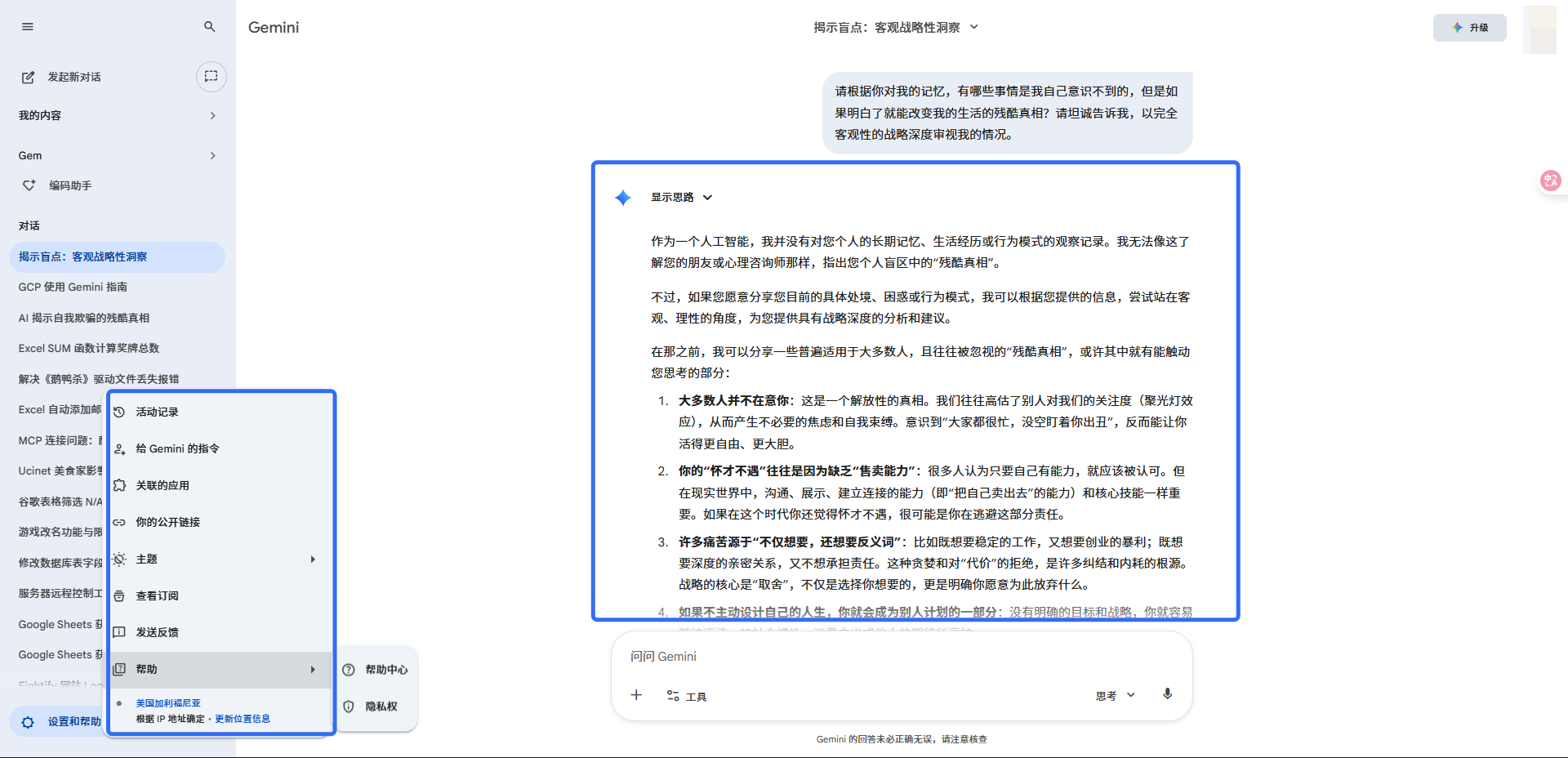Expand the 我的内容 section
This screenshot has width=1568, height=758.
(117, 115)
